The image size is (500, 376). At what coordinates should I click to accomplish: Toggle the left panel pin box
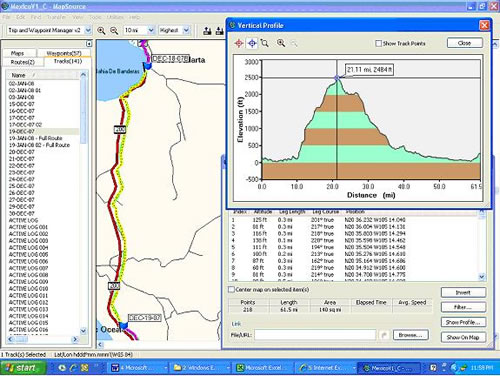tap(89, 44)
